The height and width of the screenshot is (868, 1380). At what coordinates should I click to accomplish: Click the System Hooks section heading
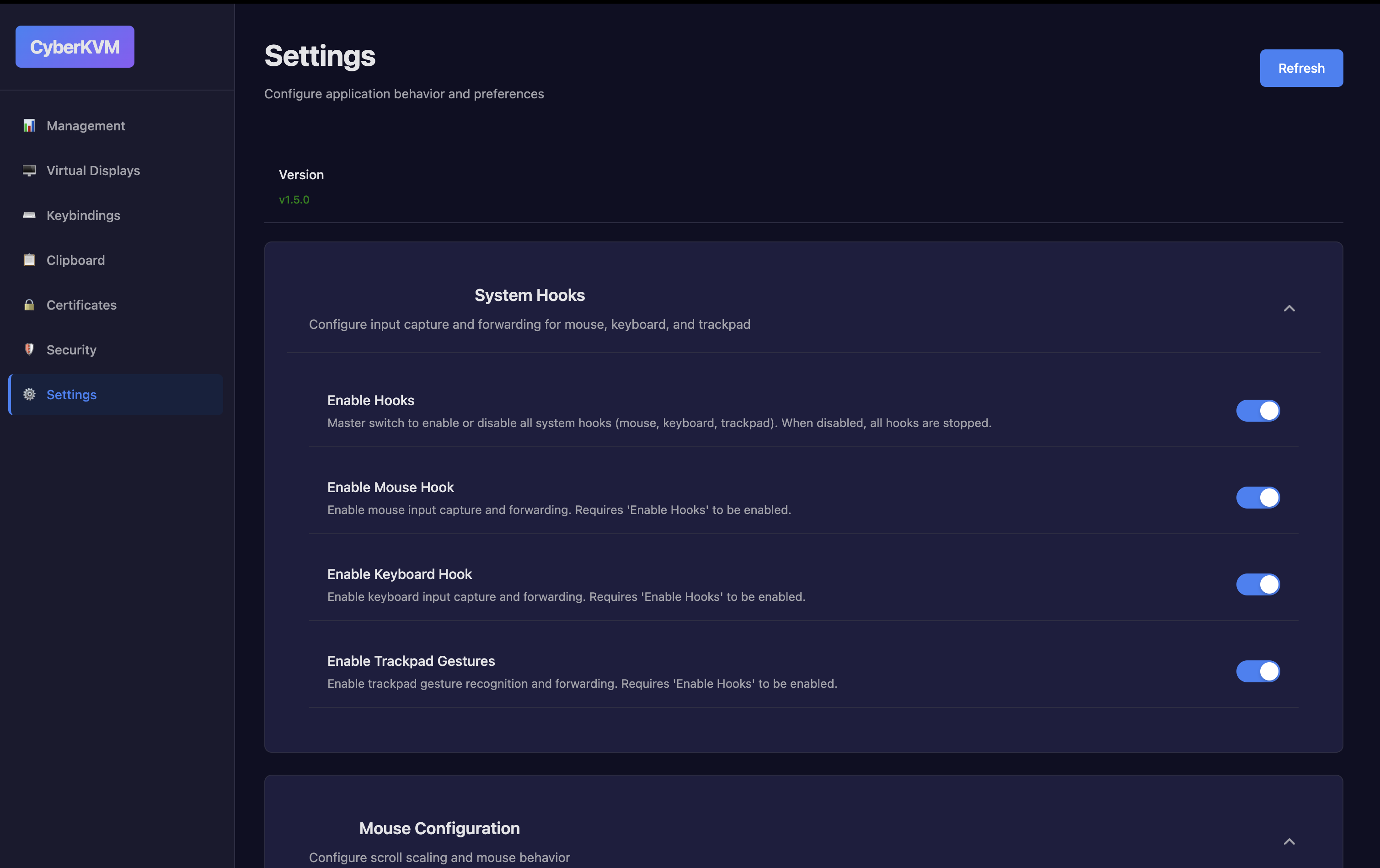[529, 295]
